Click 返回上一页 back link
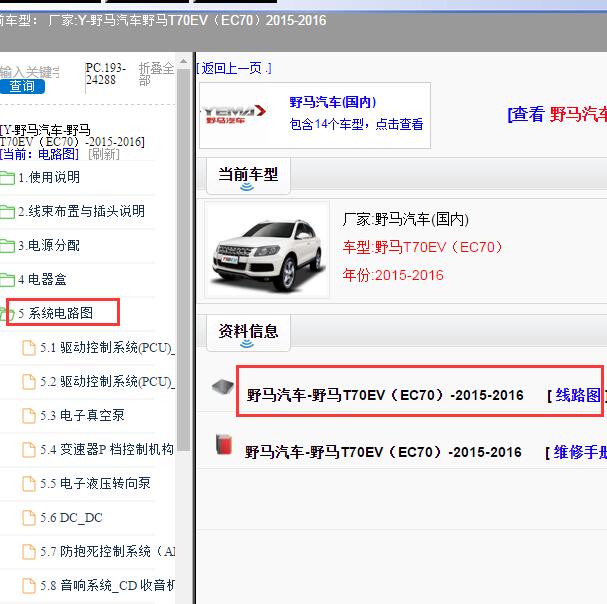The height and width of the screenshot is (604, 607). [x=234, y=69]
